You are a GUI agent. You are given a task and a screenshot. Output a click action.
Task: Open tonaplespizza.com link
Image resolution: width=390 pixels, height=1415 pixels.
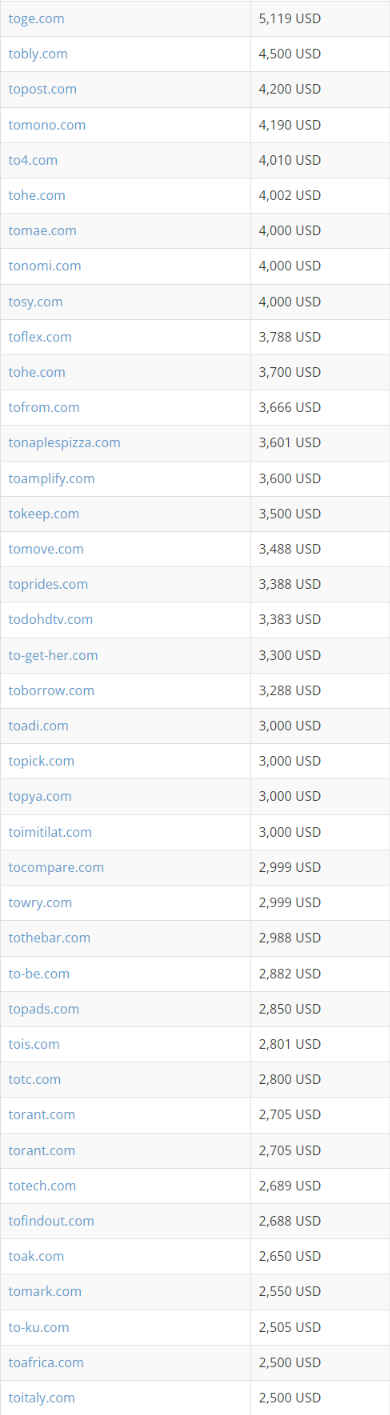pyautogui.click(x=64, y=442)
